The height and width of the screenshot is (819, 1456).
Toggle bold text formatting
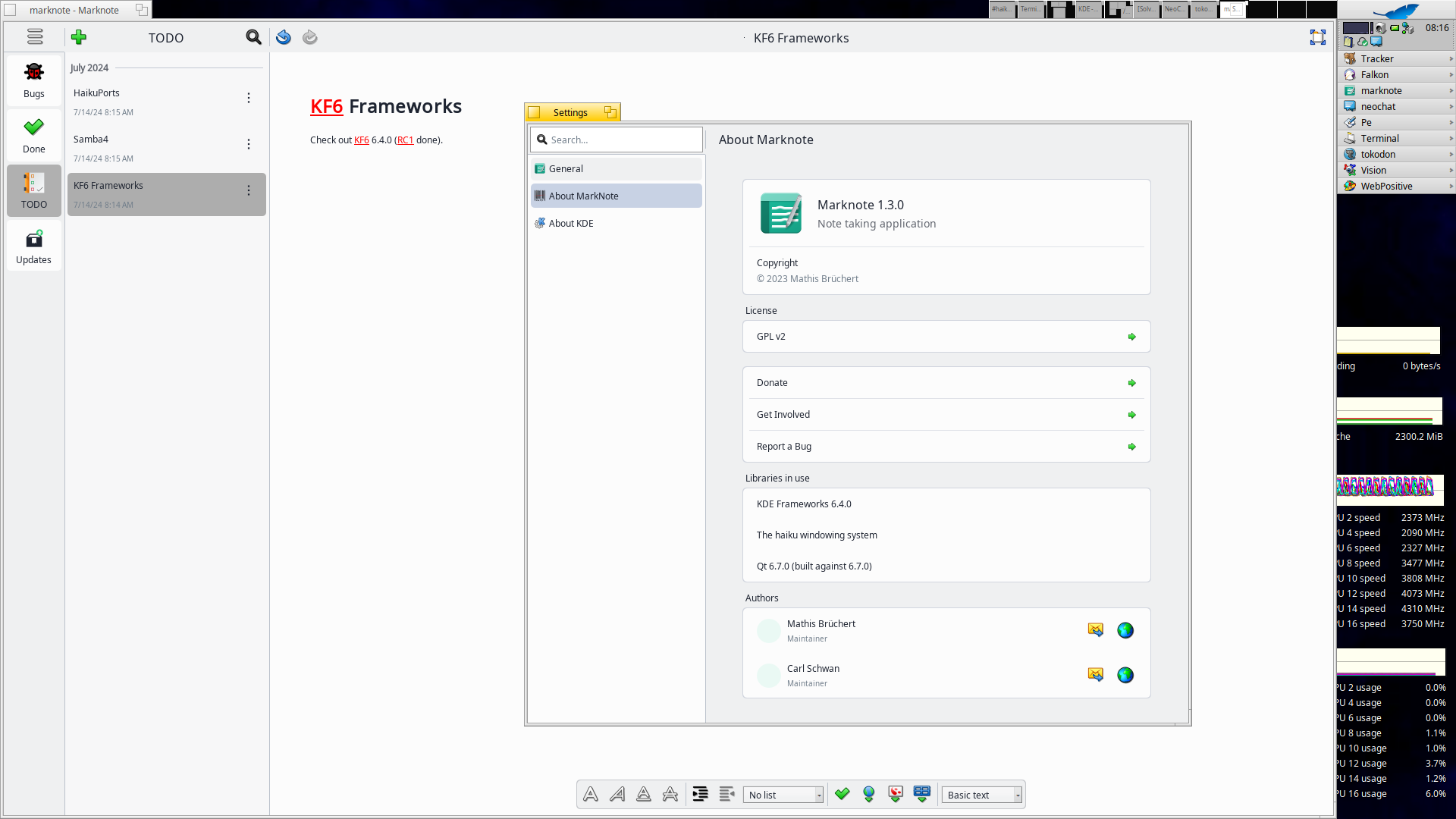pyautogui.click(x=591, y=794)
